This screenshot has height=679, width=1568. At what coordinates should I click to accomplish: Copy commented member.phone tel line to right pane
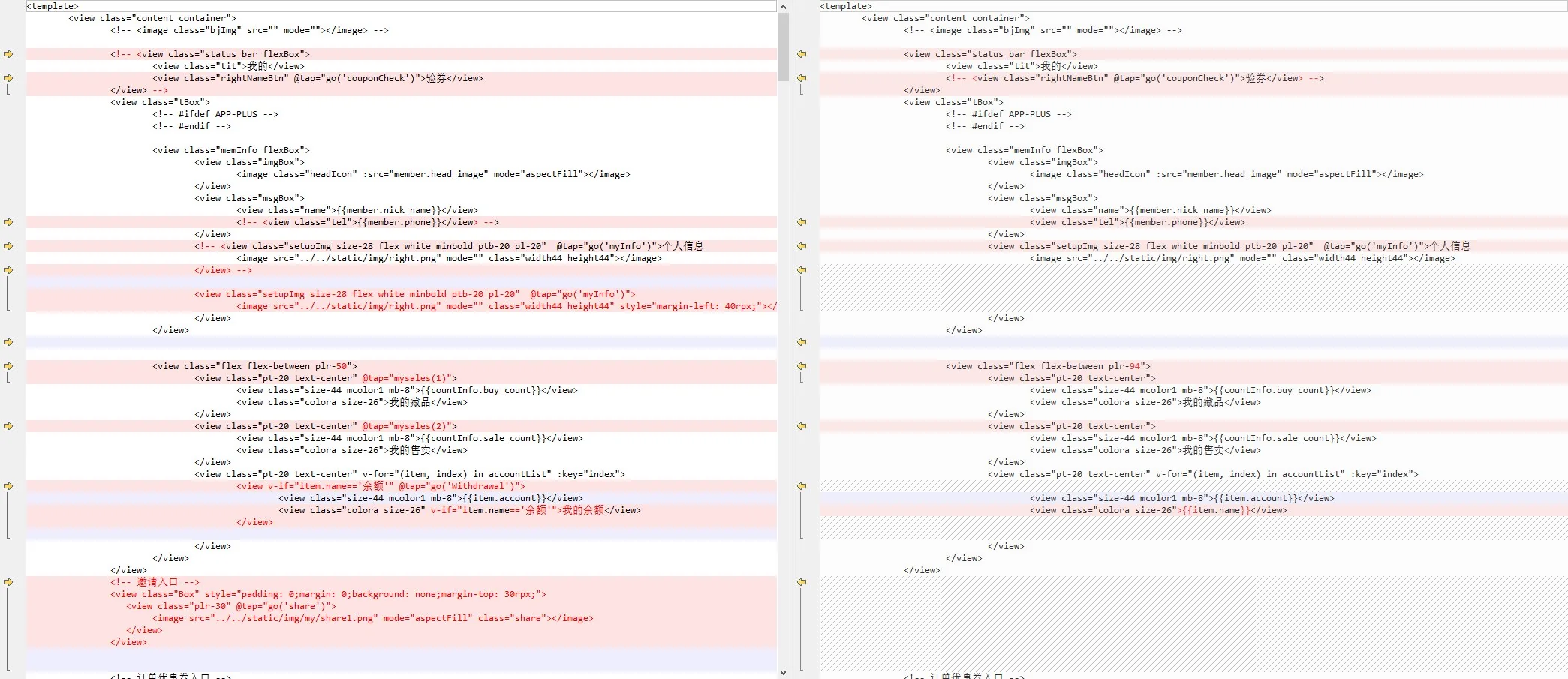tap(8, 222)
